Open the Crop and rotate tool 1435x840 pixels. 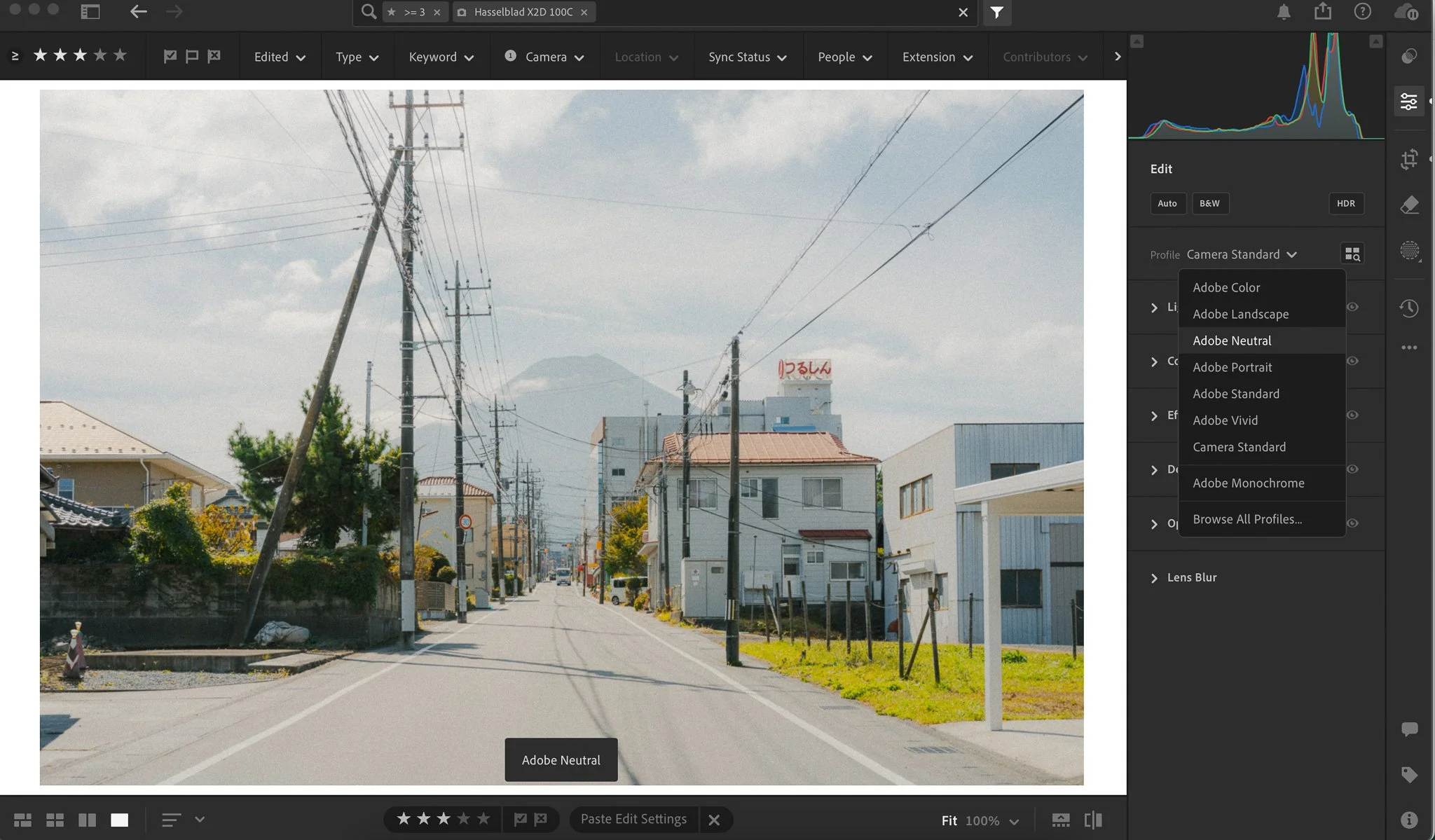pyautogui.click(x=1409, y=159)
